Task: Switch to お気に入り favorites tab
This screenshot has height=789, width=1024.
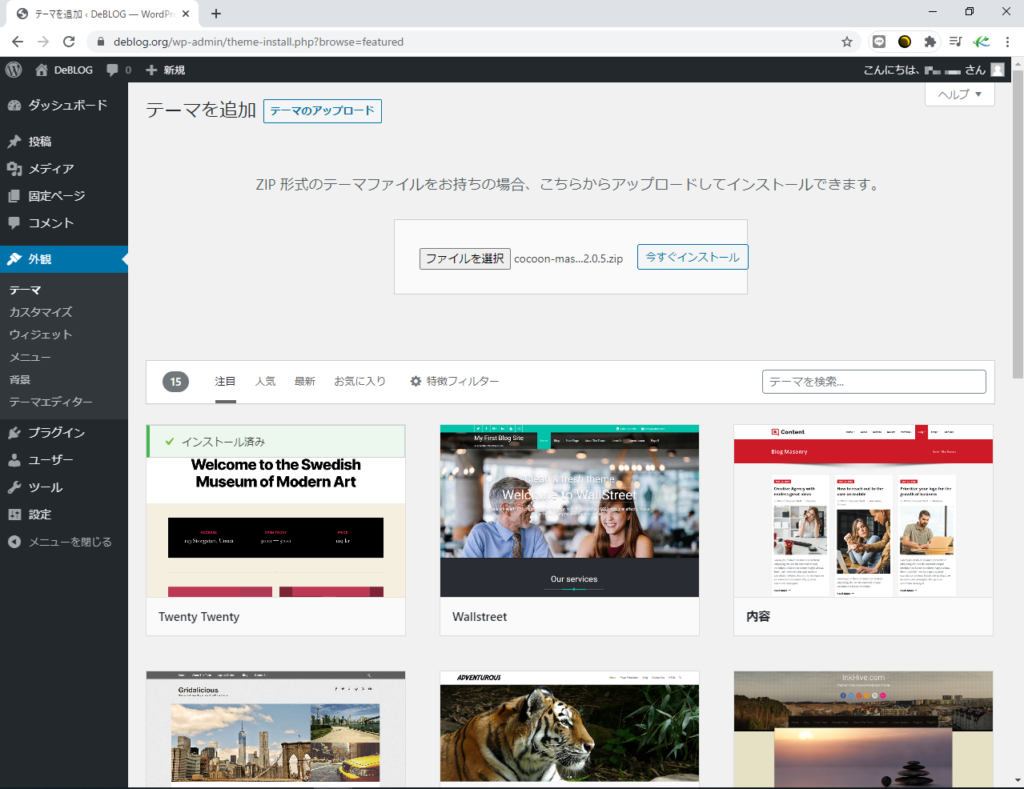Action: pyautogui.click(x=360, y=381)
